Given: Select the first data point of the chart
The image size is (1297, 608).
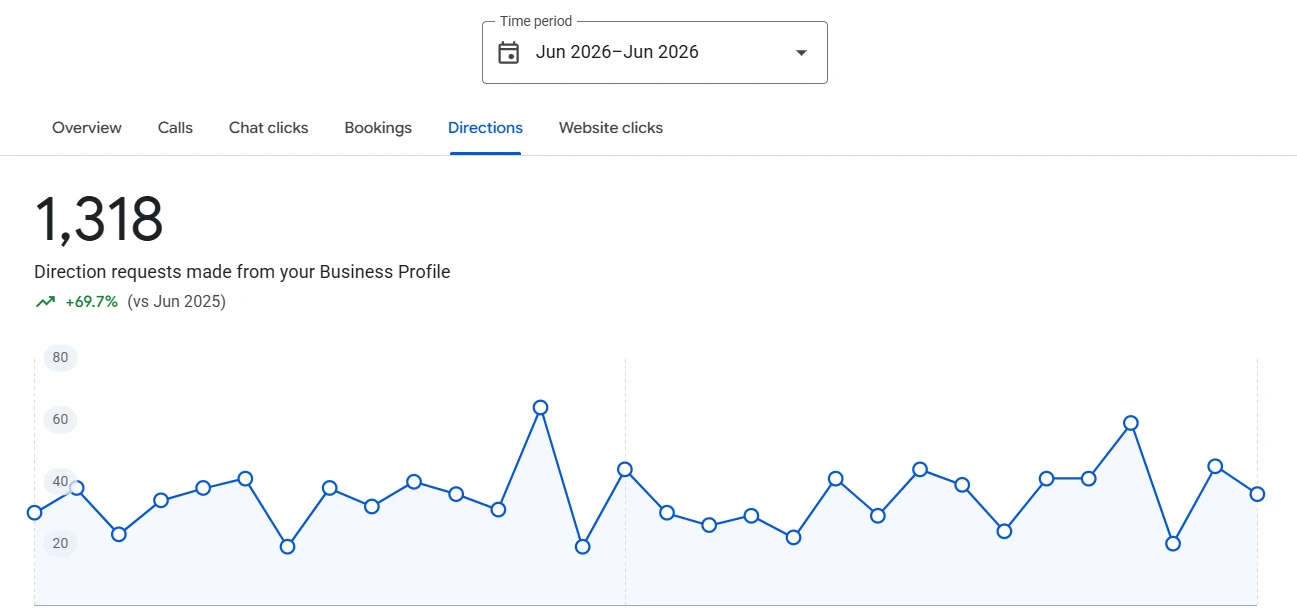Looking at the screenshot, I should pos(35,513).
